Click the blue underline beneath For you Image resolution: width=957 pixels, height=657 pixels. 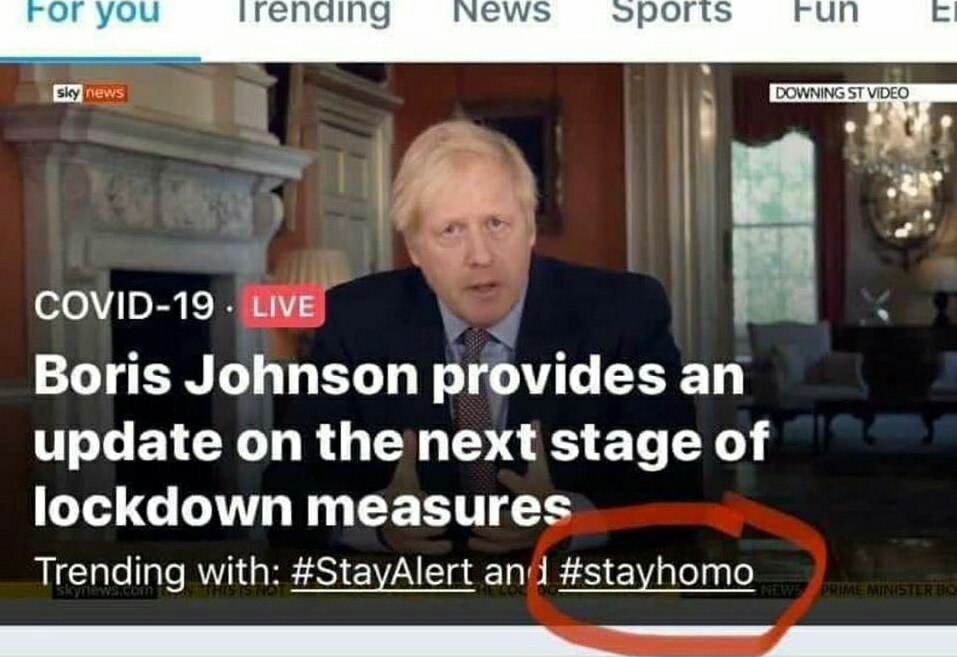pyautogui.click(x=100, y=60)
